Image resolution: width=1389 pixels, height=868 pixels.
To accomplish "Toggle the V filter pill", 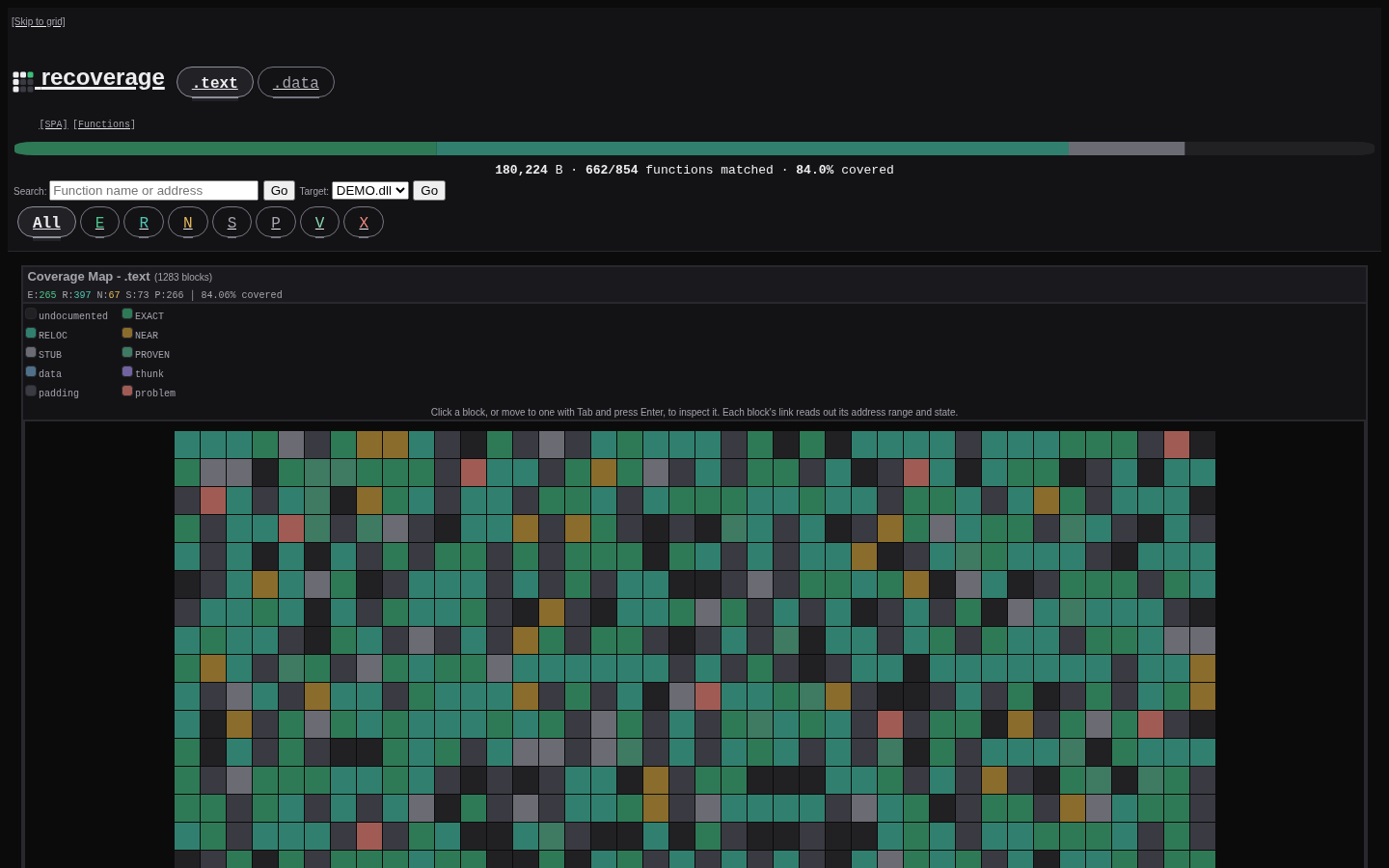I will tap(319, 222).
